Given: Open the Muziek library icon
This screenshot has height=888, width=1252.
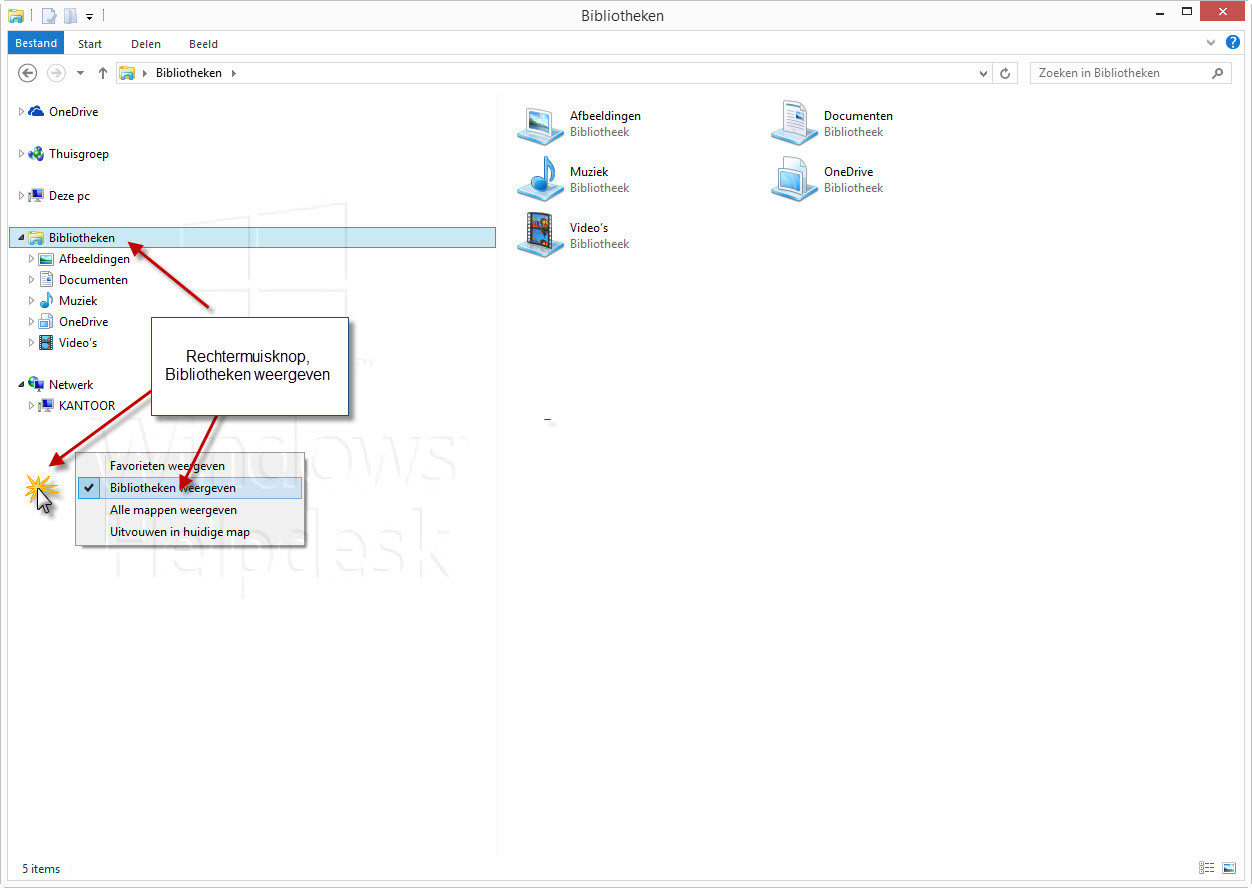Looking at the screenshot, I should pos(540,180).
